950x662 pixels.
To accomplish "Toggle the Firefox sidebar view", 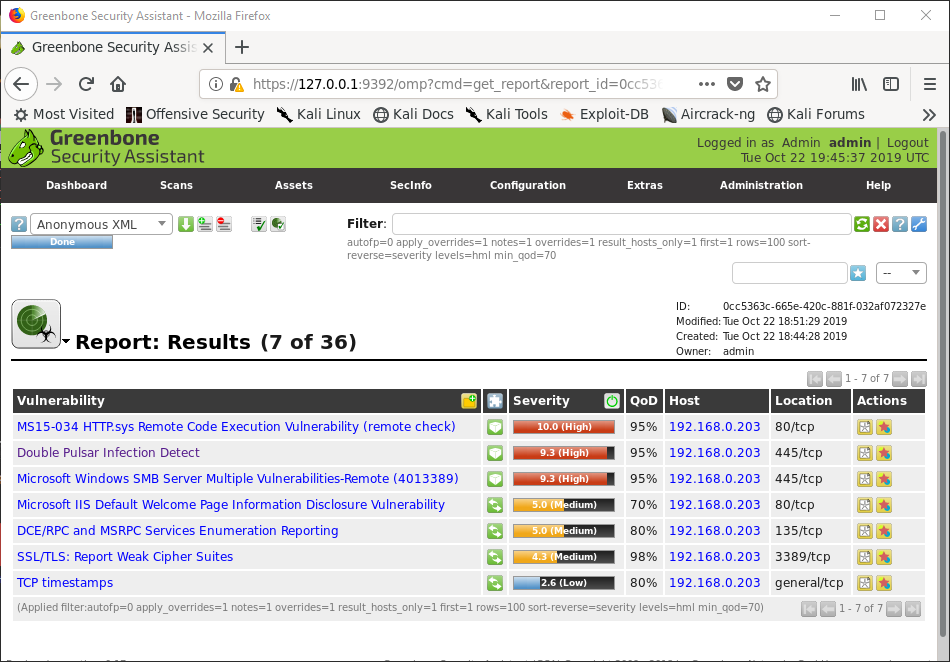I will coord(891,84).
